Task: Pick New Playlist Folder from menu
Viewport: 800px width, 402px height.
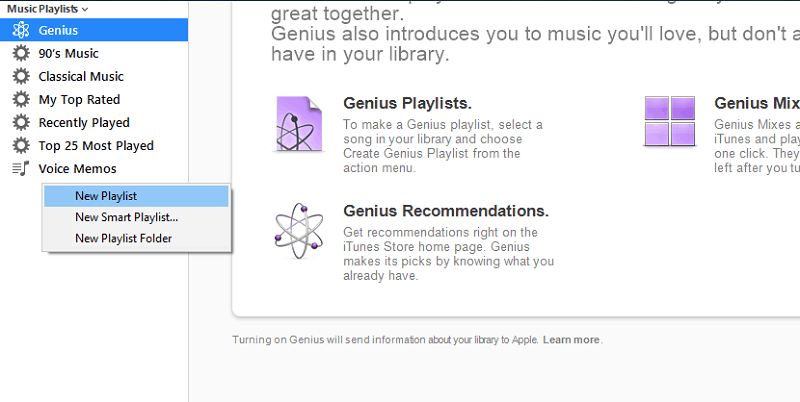Action: [123, 238]
